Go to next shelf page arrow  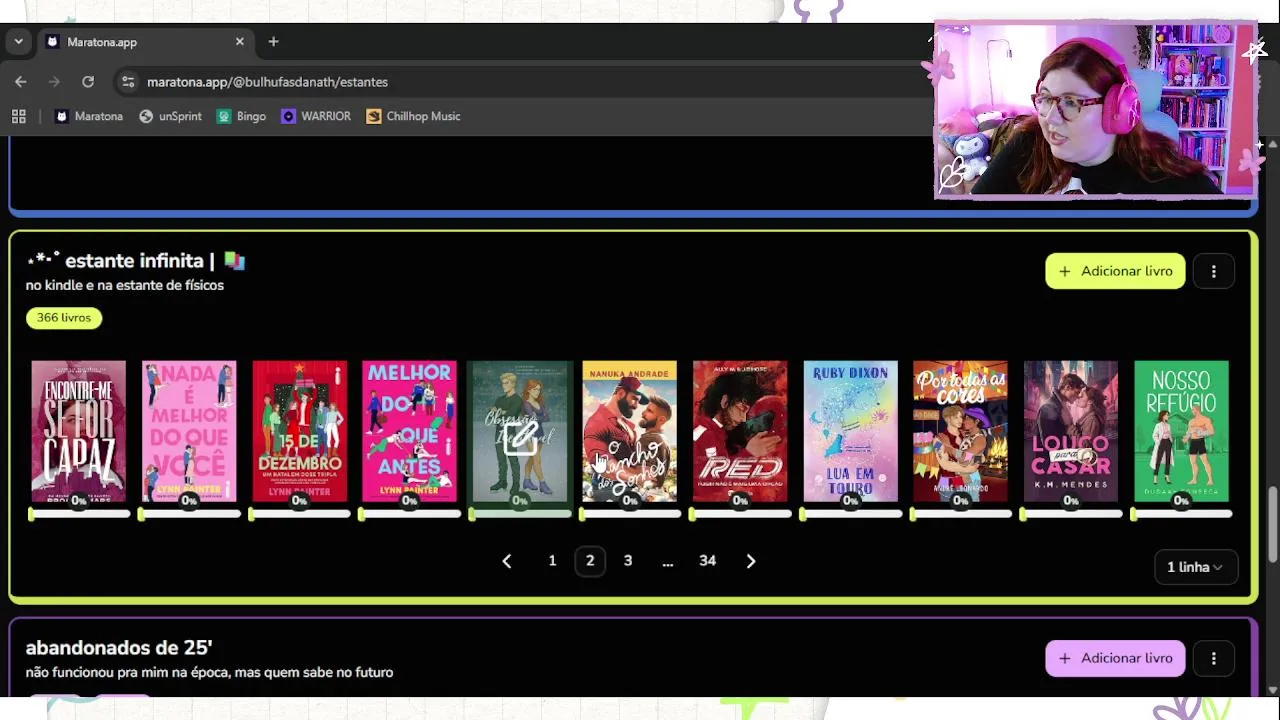[751, 561]
